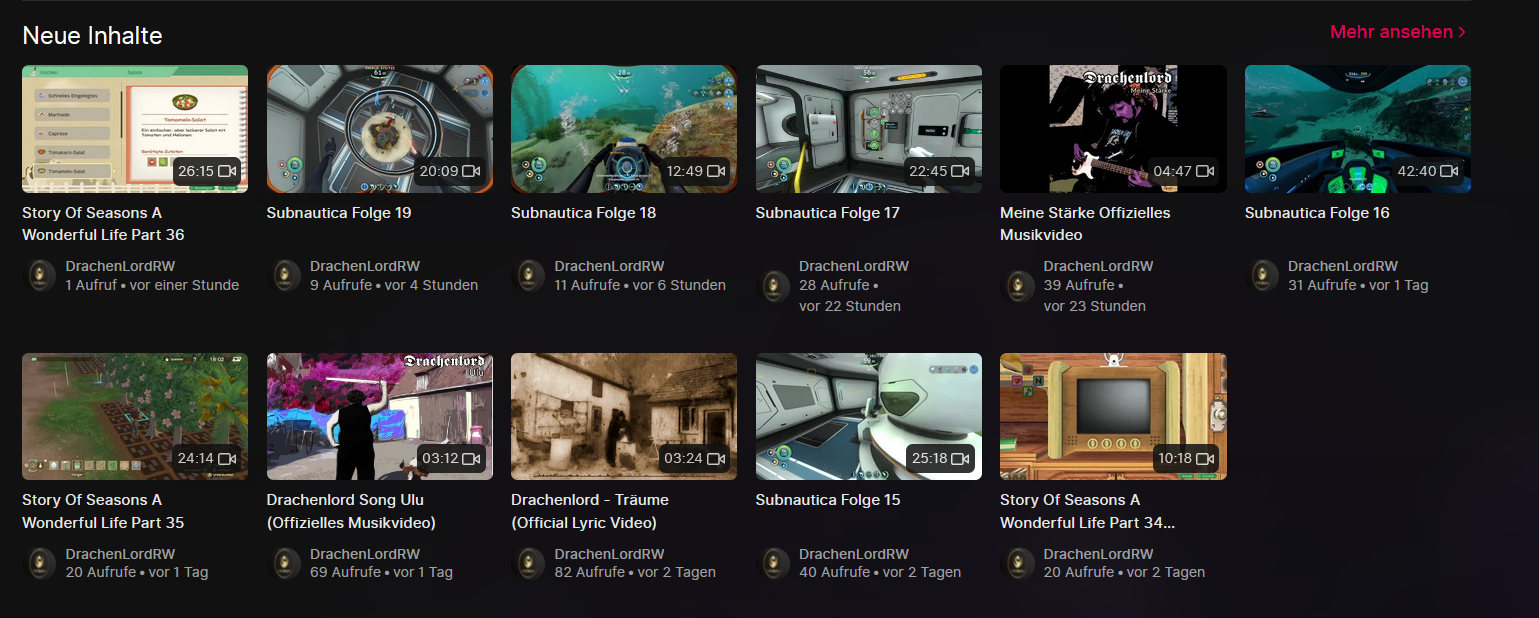
Task: Open the channel avatar below Subnautica Folge 17
Action: 775,287
